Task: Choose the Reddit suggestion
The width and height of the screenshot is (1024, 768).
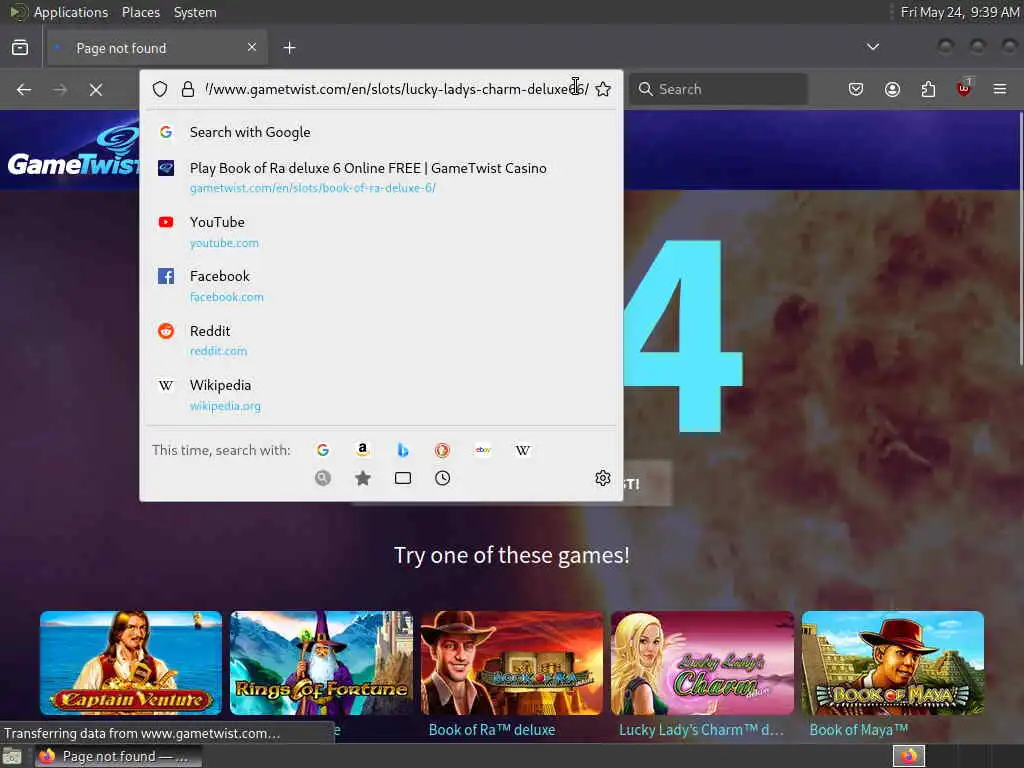Action: [381, 340]
